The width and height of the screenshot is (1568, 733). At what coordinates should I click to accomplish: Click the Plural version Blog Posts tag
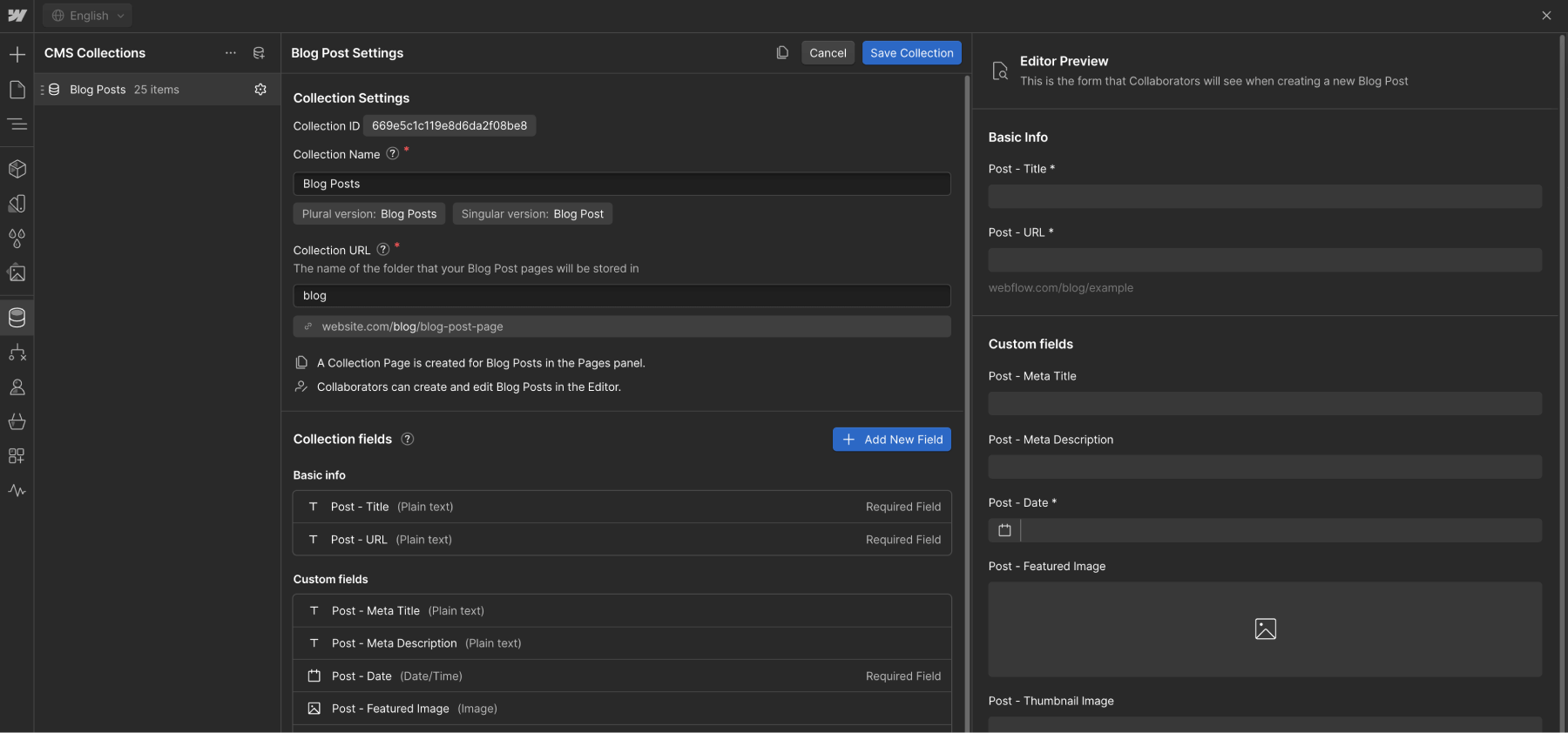[x=369, y=213]
